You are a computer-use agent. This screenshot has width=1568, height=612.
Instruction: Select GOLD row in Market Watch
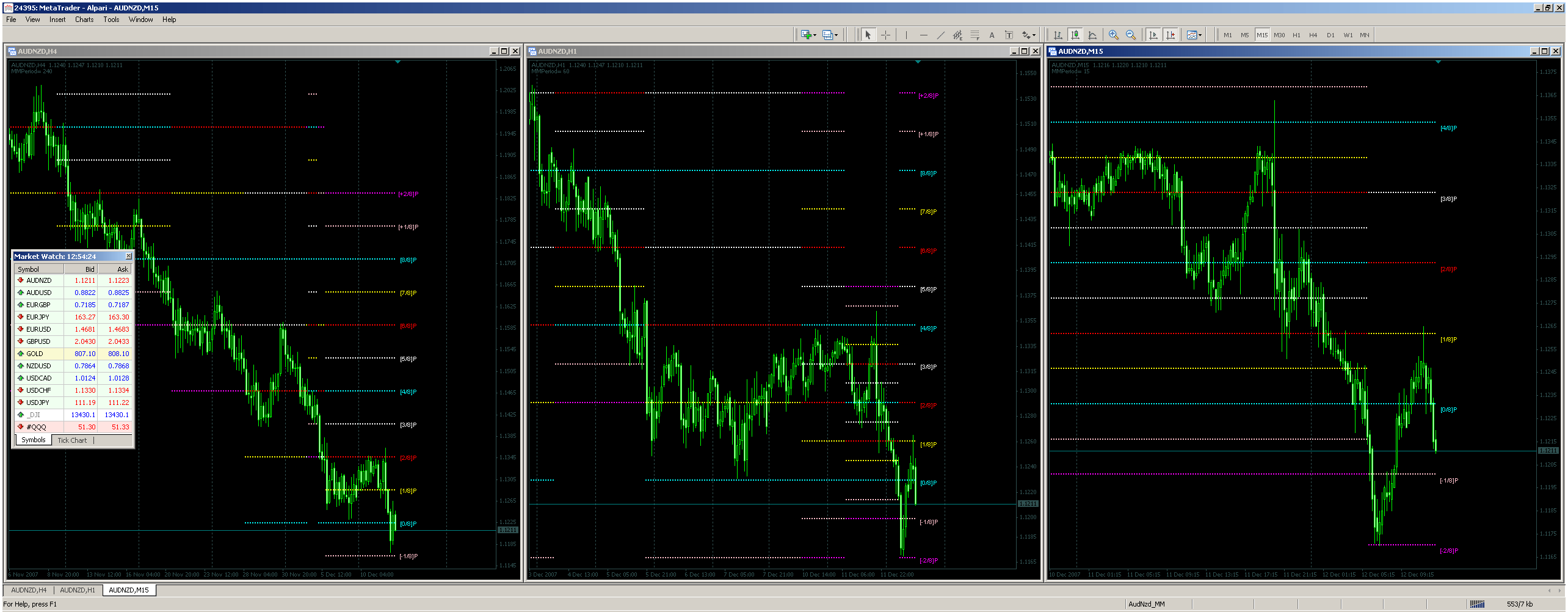pos(73,354)
